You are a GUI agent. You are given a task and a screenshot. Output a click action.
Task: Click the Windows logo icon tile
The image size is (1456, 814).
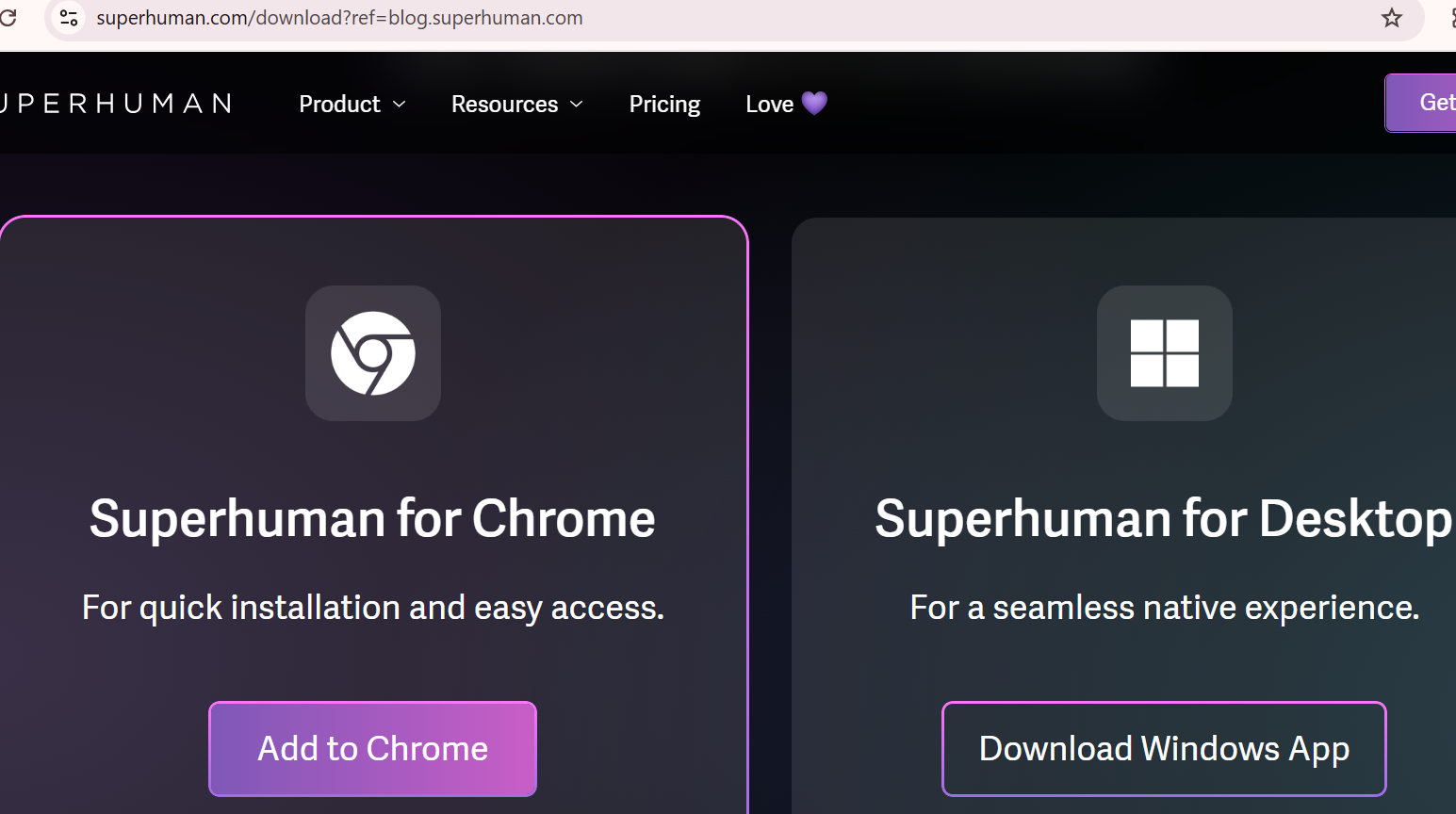pos(1165,353)
